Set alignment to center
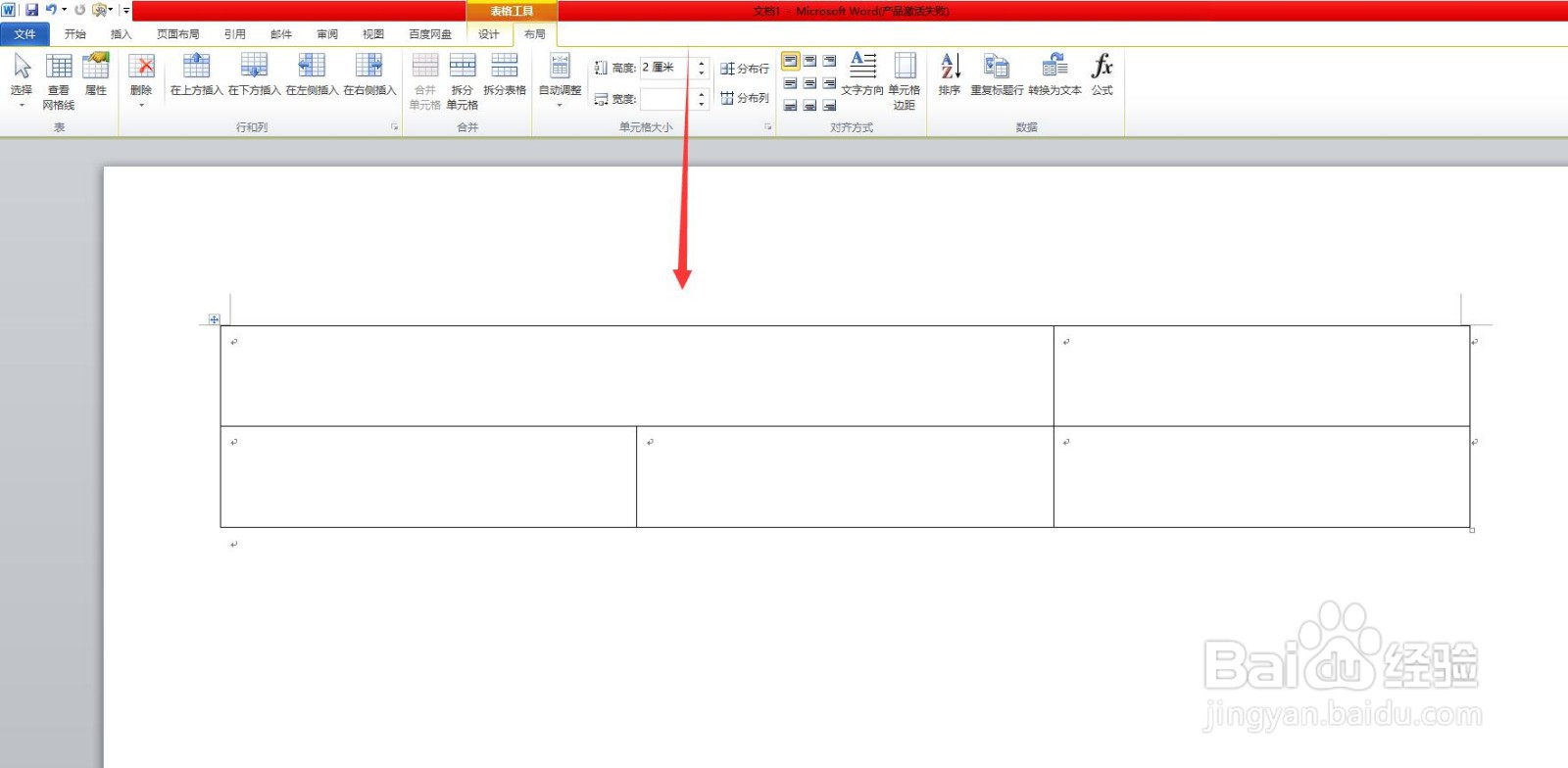Viewport: 1568px width, 768px height. tap(809, 83)
